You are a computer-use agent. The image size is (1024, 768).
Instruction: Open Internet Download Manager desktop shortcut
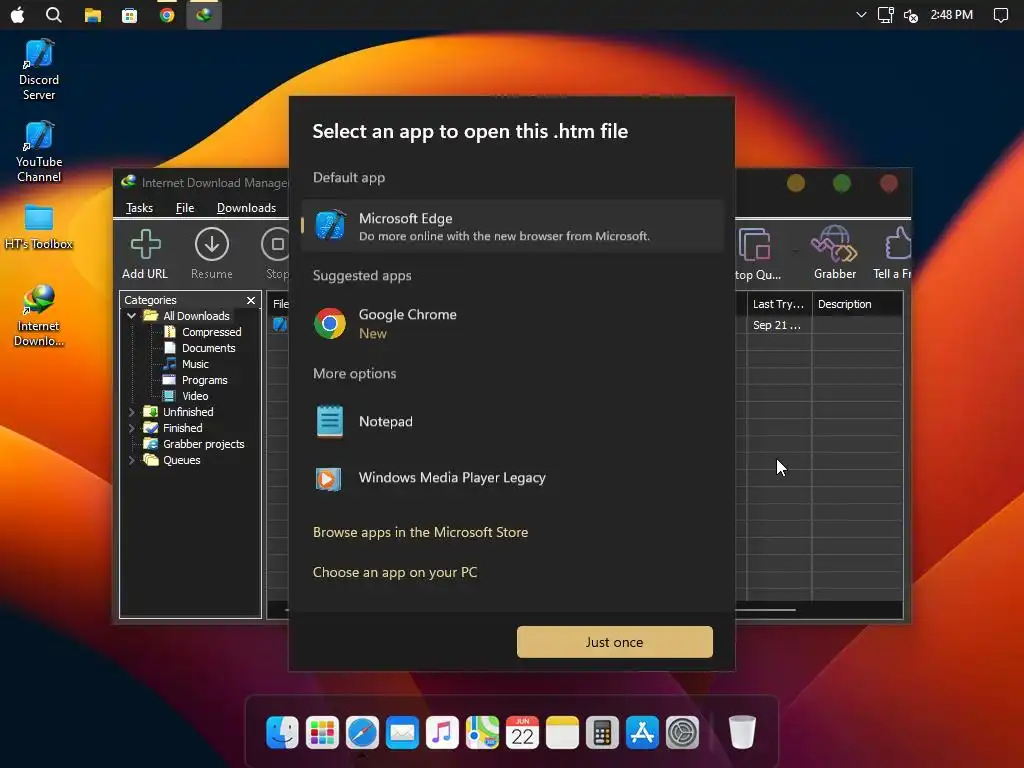point(39,316)
